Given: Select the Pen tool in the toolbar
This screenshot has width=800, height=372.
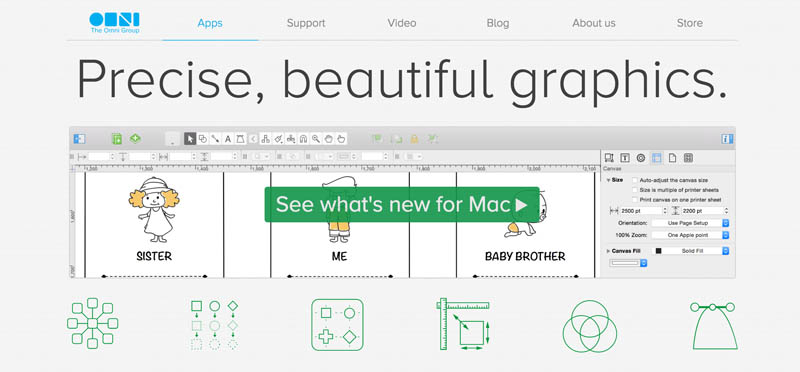Looking at the screenshot, I should click(240, 138).
